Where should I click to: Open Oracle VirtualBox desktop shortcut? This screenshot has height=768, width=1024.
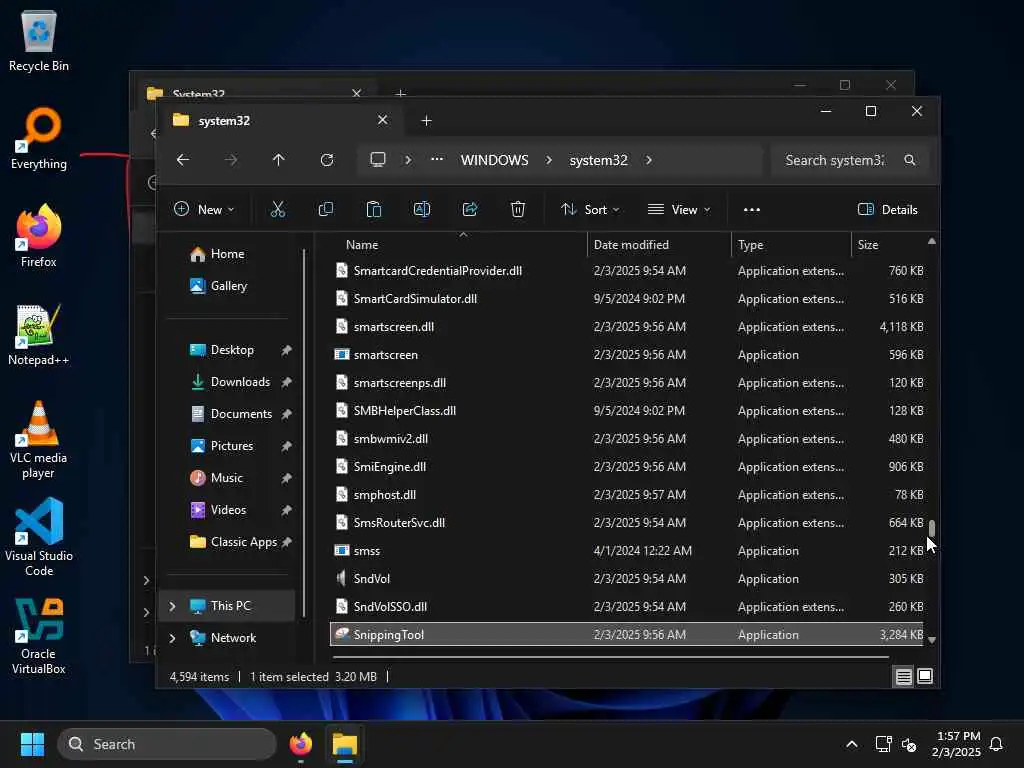click(x=39, y=635)
